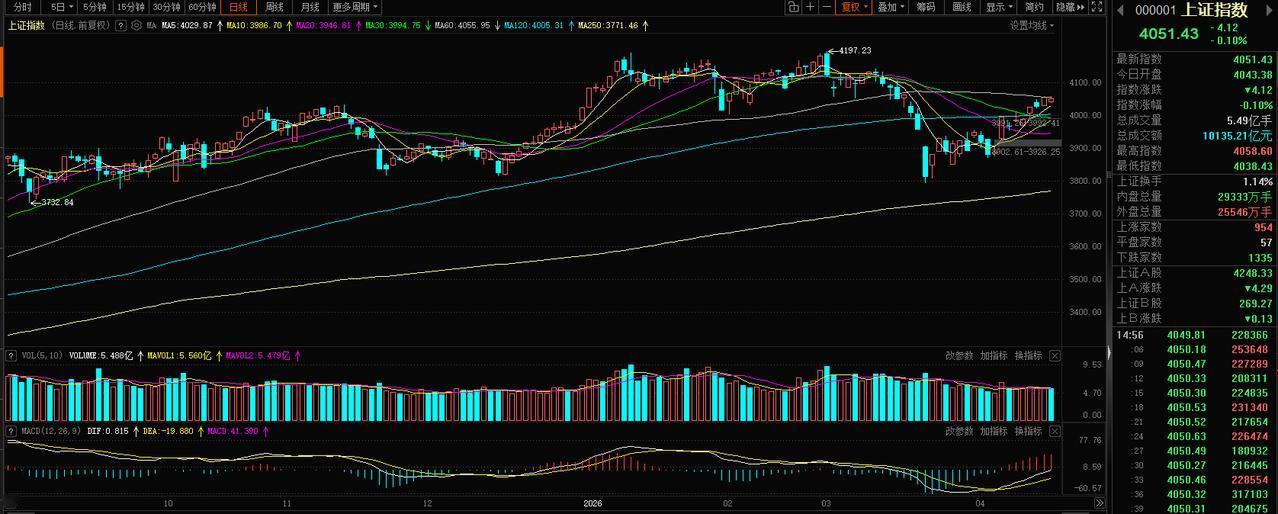Click the 筹码 button

[926, 7]
